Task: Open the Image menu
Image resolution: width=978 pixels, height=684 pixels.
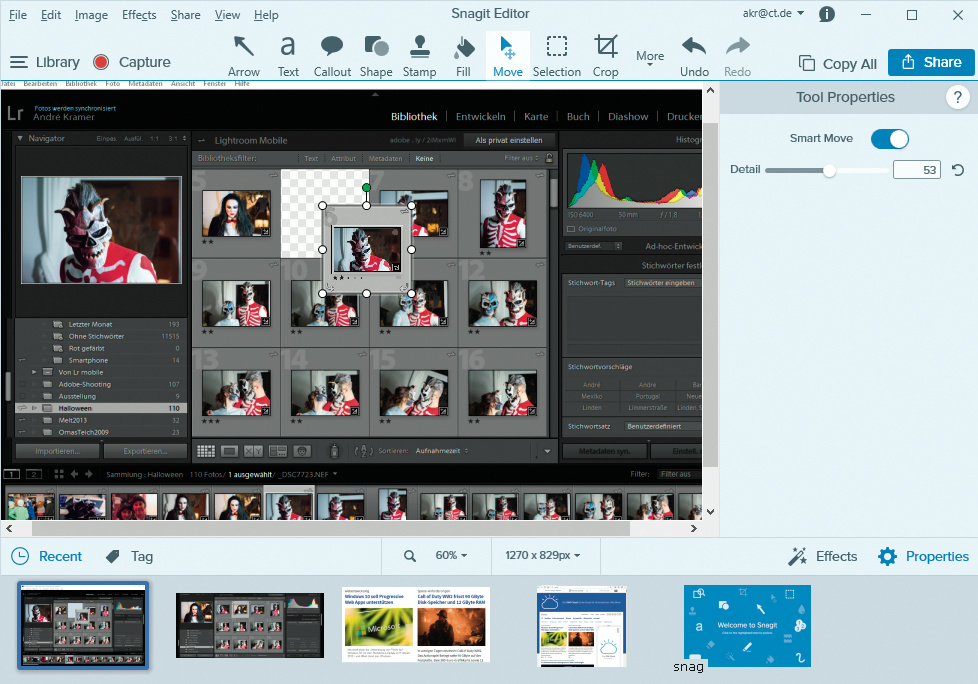Action: [x=91, y=15]
